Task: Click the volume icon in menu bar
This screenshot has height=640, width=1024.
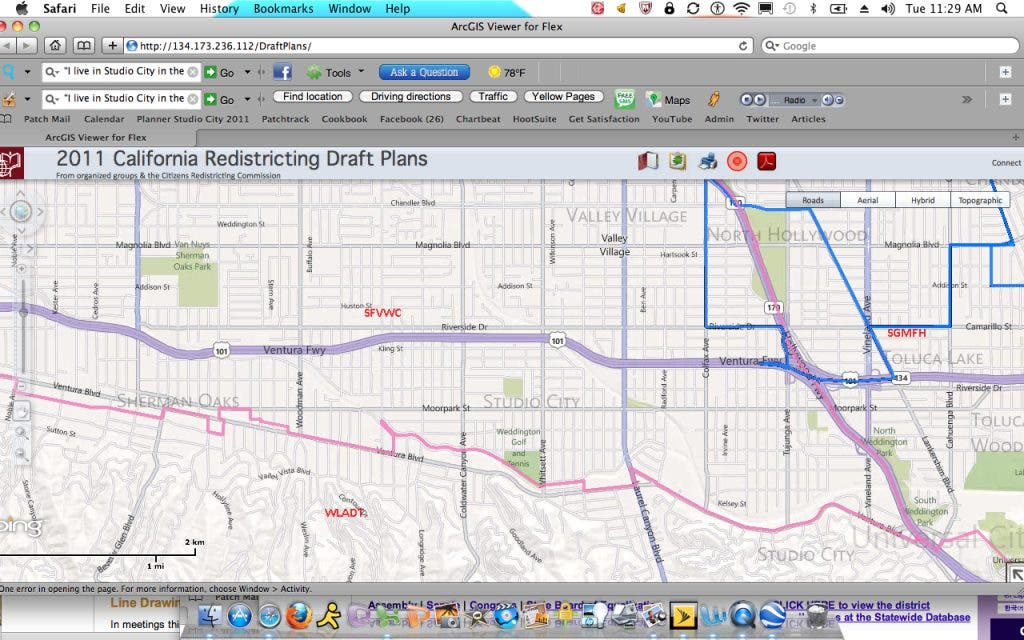Action: point(888,8)
